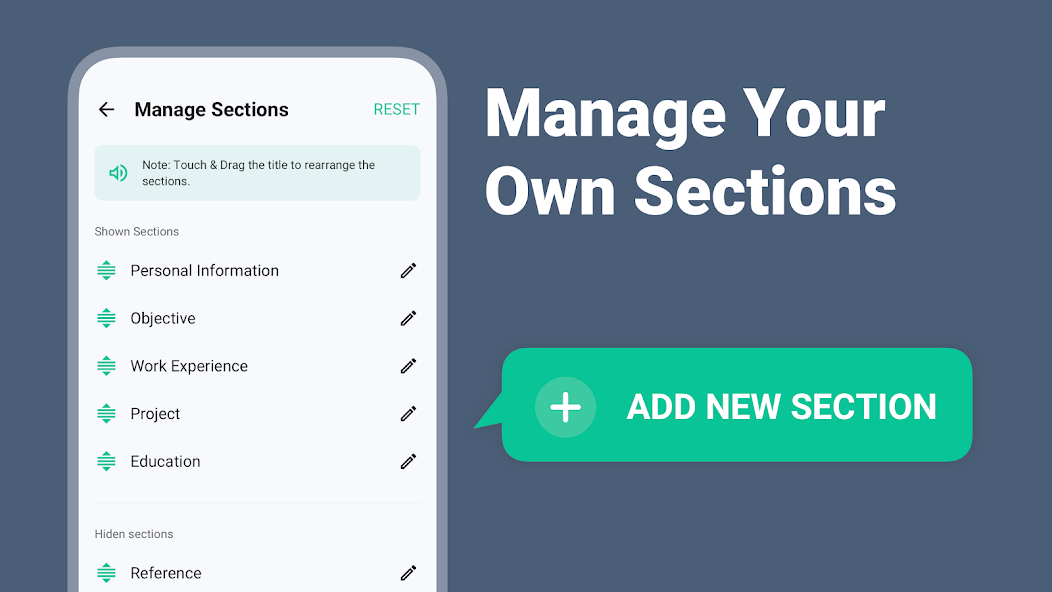The height and width of the screenshot is (592, 1052).
Task: Click pencil icon next to Reference
Action: [409, 573]
